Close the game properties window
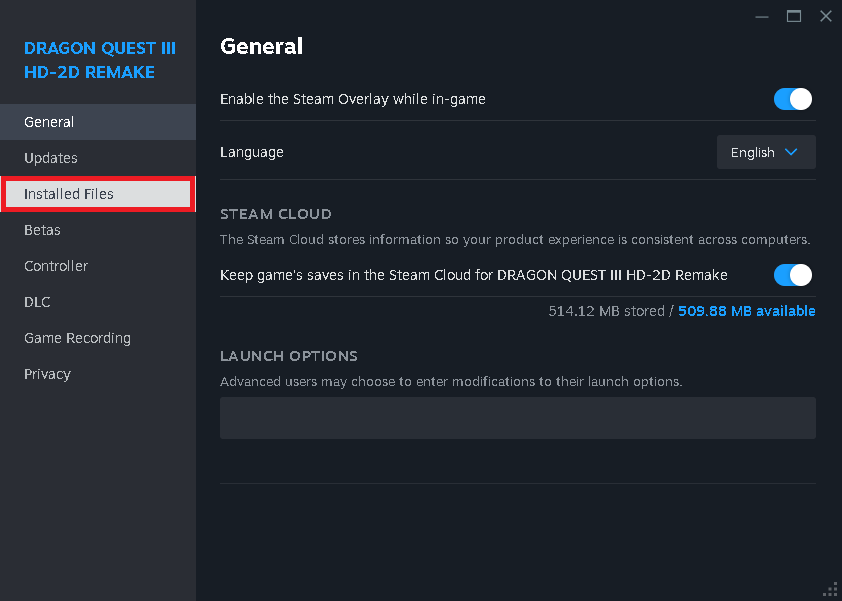This screenshot has width=842, height=601. click(825, 16)
